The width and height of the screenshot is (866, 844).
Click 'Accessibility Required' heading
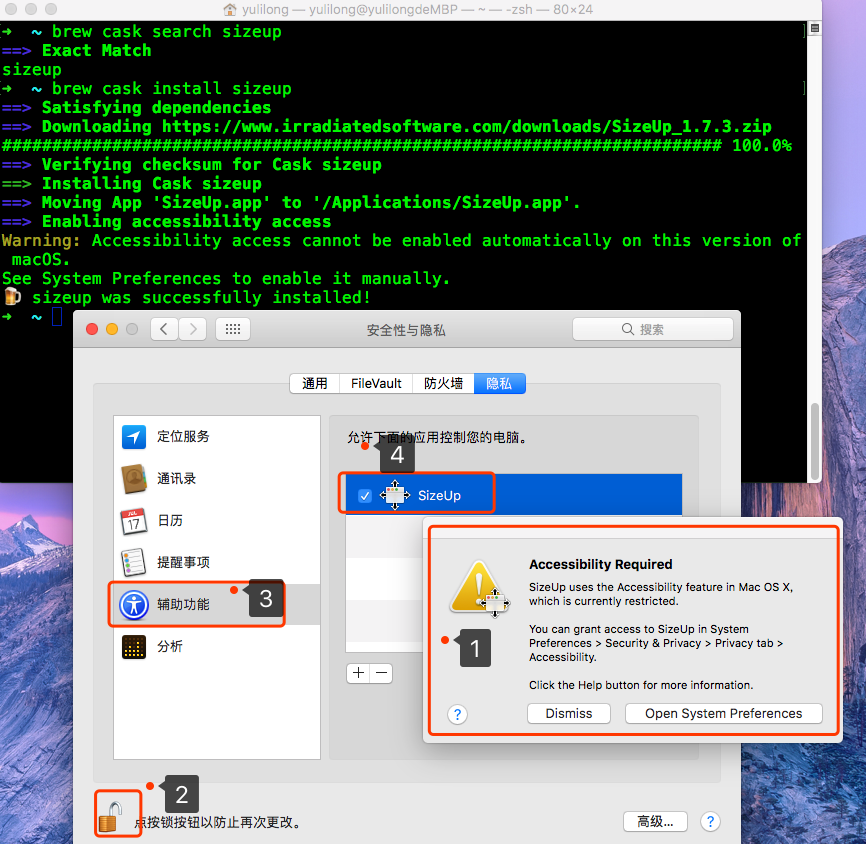click(600, 564)
